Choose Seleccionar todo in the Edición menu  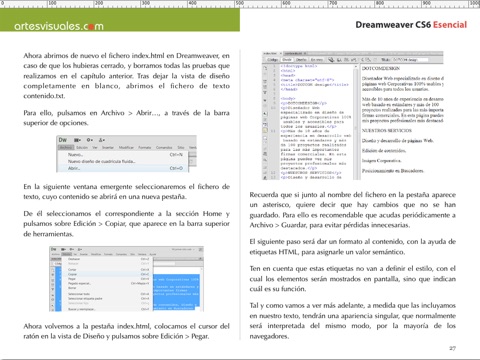click(107, 294)
